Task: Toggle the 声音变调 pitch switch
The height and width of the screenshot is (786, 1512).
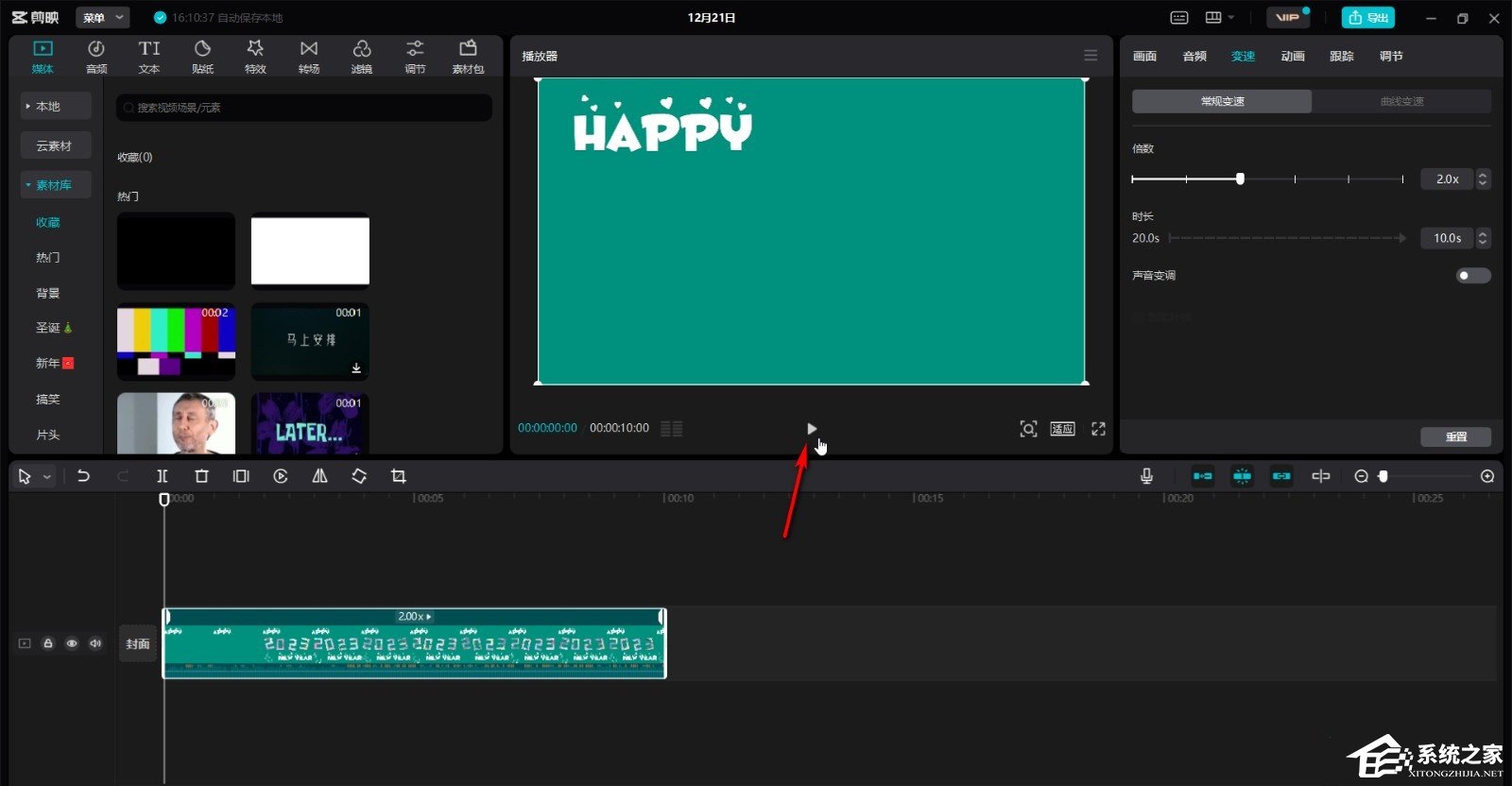Action: 1472,276
